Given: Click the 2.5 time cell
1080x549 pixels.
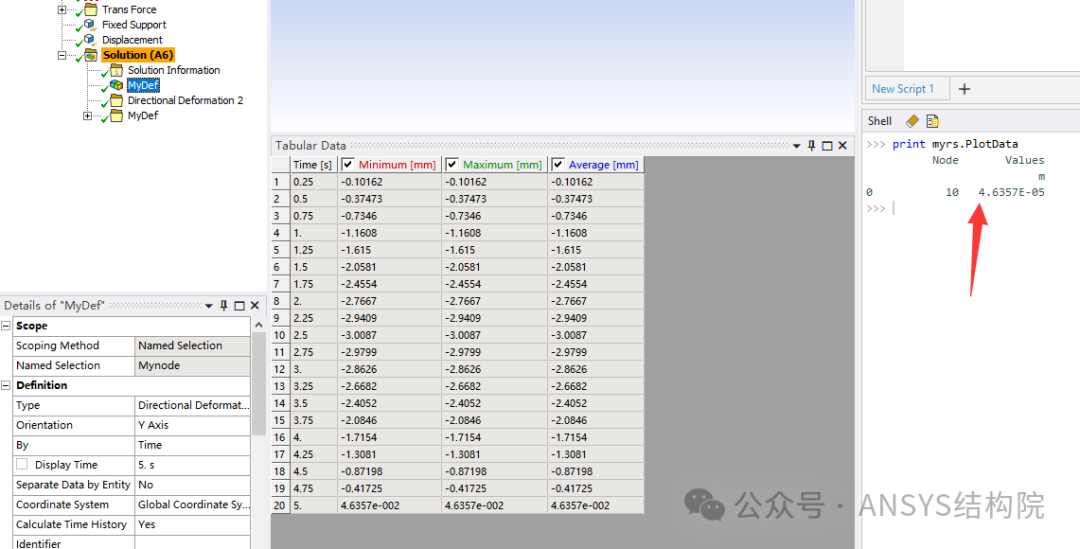Looking at the screenshot, I should point(314,335).
